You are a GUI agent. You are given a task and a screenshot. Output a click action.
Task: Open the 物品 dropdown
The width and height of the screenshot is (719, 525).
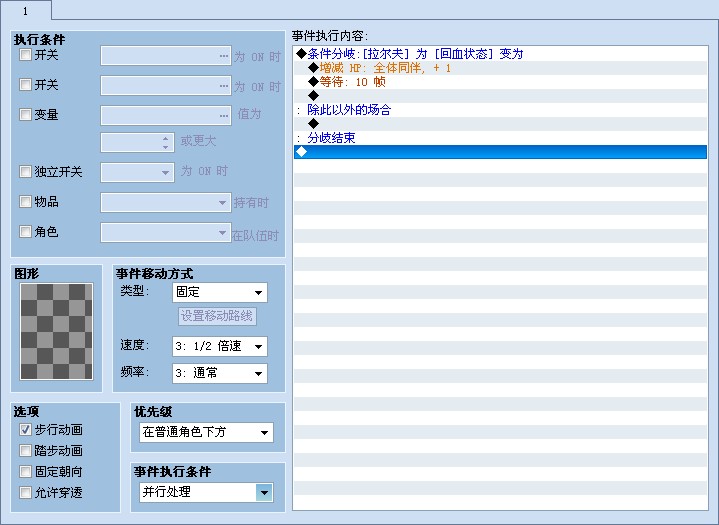click(x=166, y=202)
